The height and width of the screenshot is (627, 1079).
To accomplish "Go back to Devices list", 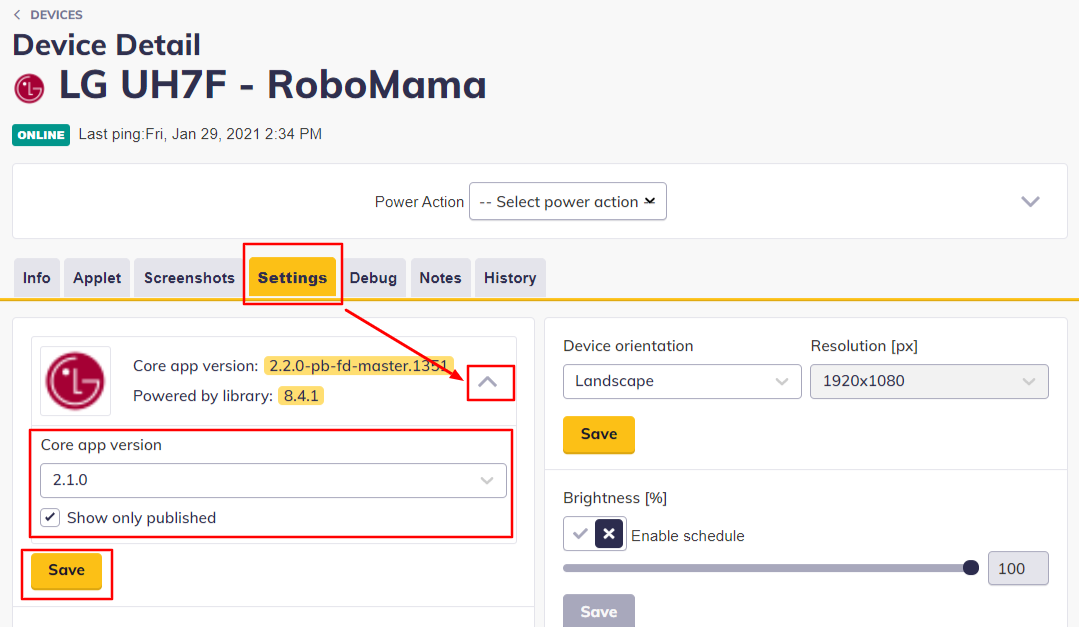I will 48,15.
